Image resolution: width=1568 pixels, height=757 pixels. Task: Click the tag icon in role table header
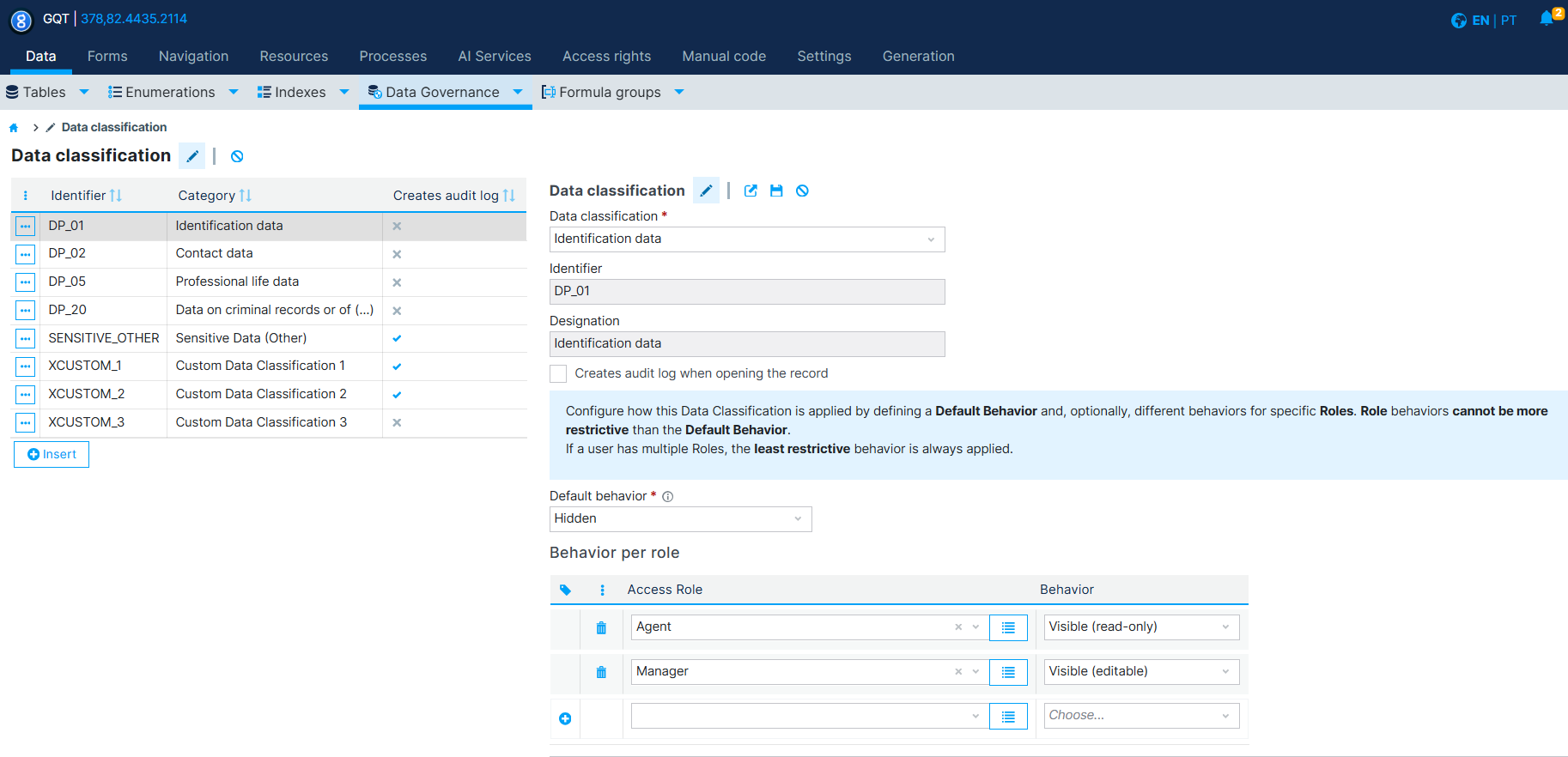click(565, 590)
